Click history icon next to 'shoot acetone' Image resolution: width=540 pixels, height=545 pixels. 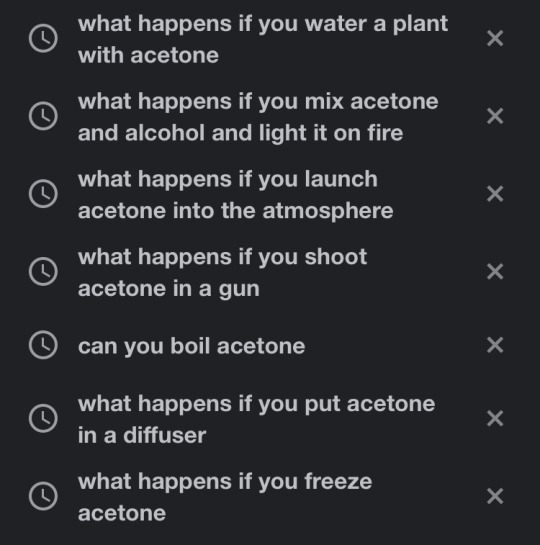coord(43,271)
